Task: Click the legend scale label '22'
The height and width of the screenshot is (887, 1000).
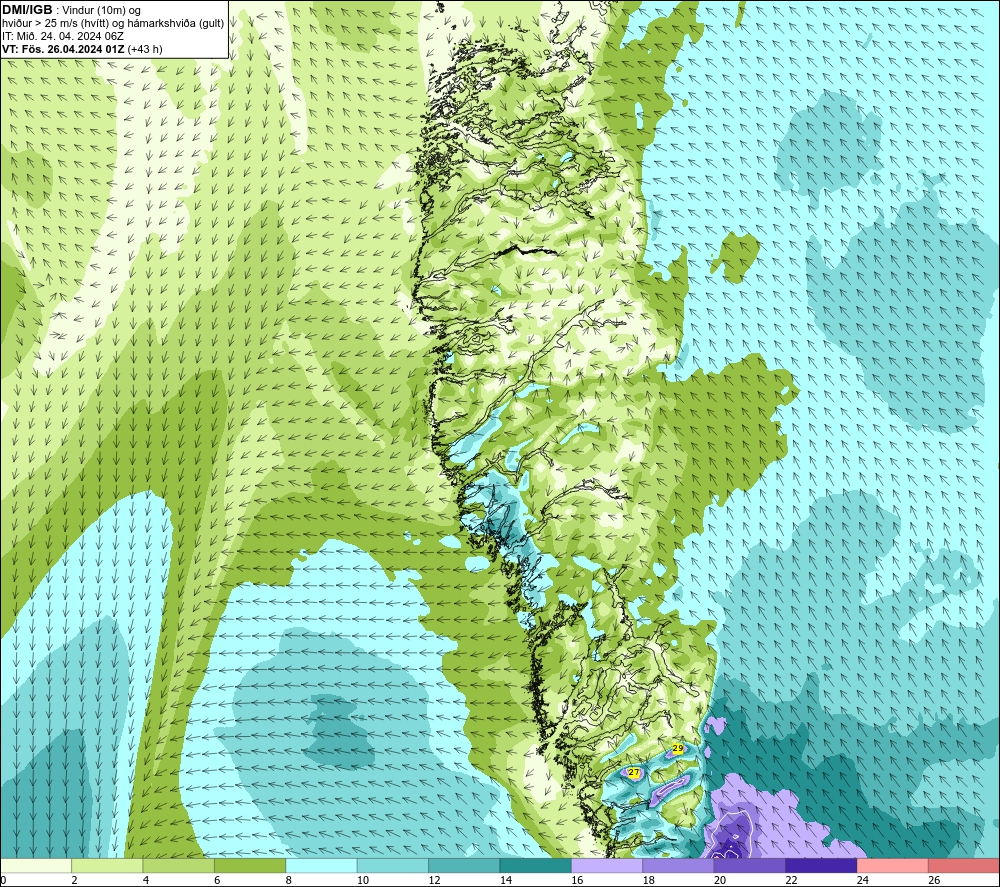Action: pyautogui.click(x=791, y=880)
